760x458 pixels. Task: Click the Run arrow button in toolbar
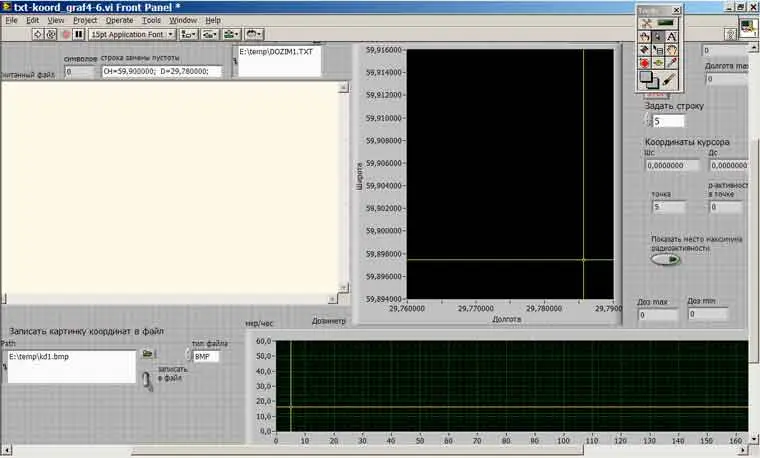[37, 34]
